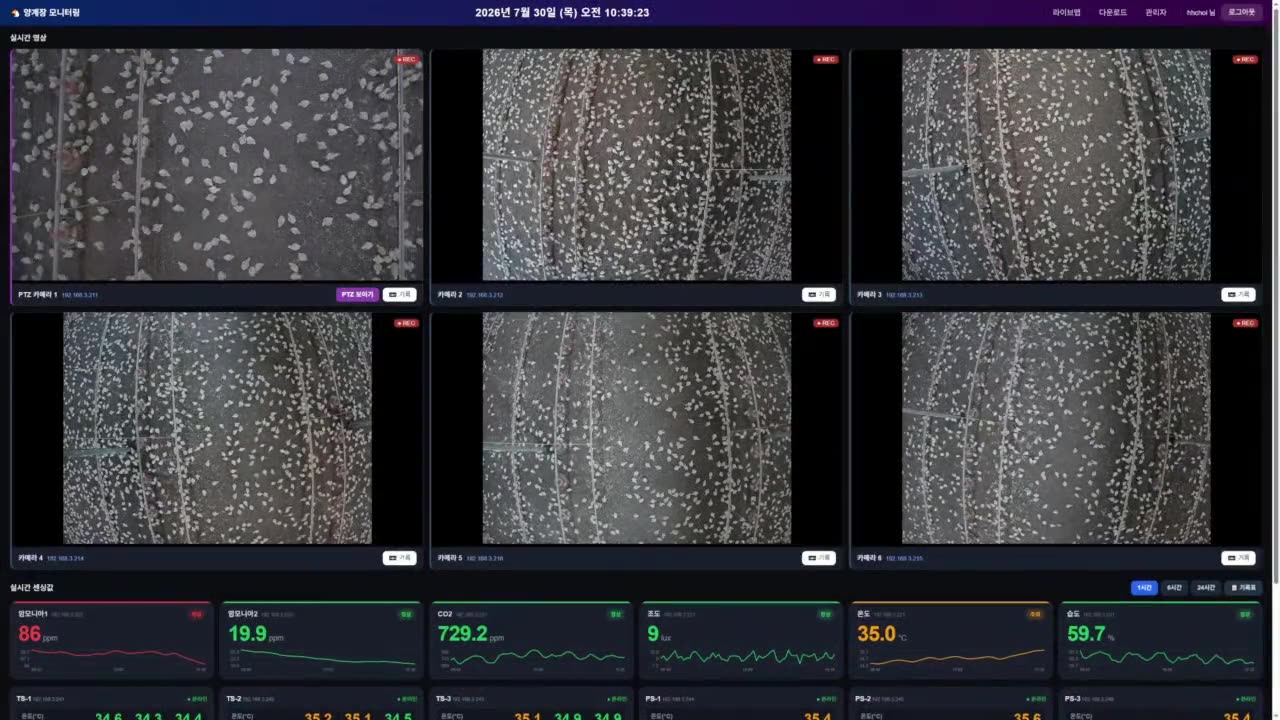
Task: Open the 다운로드 menu item
Action: click(x=1113, y=12)
